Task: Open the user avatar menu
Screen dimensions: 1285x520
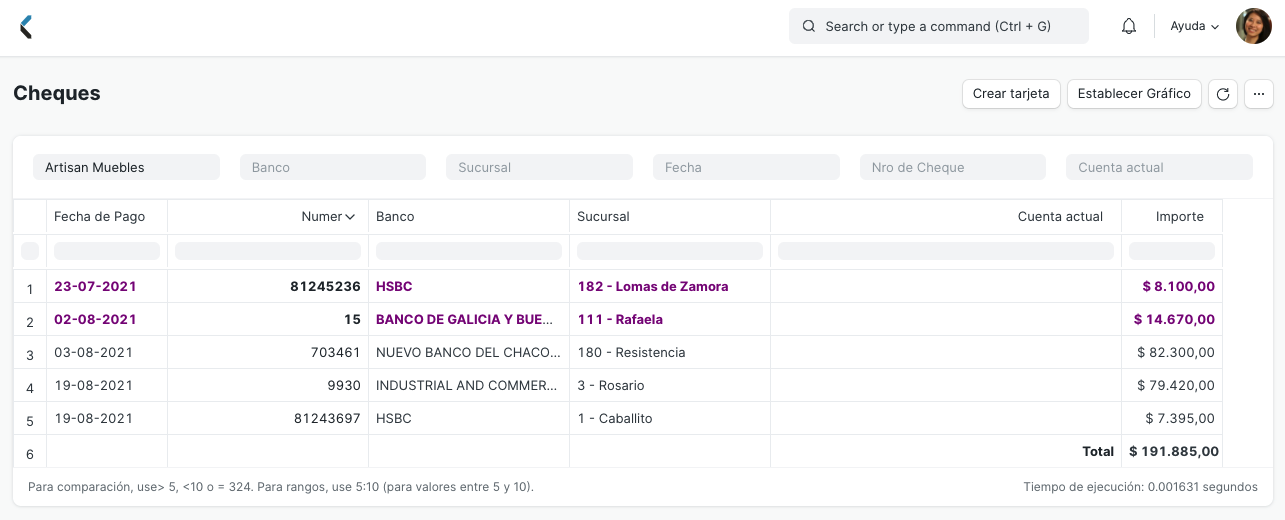Action: pyautogui.click(x=1254, y=27)
